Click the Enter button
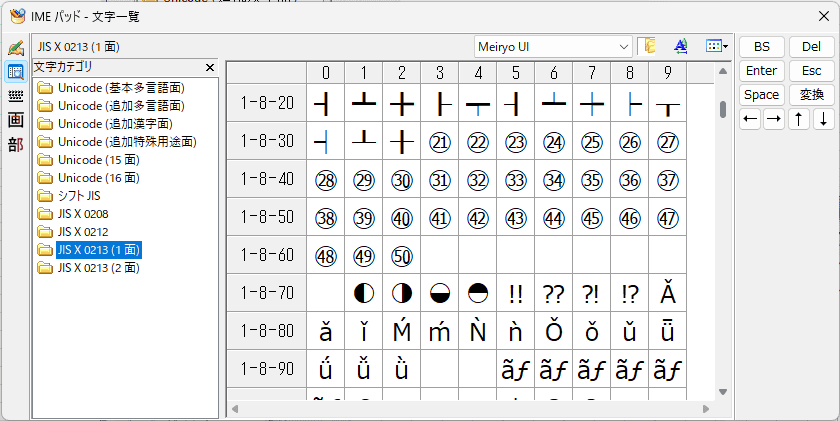Viewport: 840px width, 421px height. [762, 71]
